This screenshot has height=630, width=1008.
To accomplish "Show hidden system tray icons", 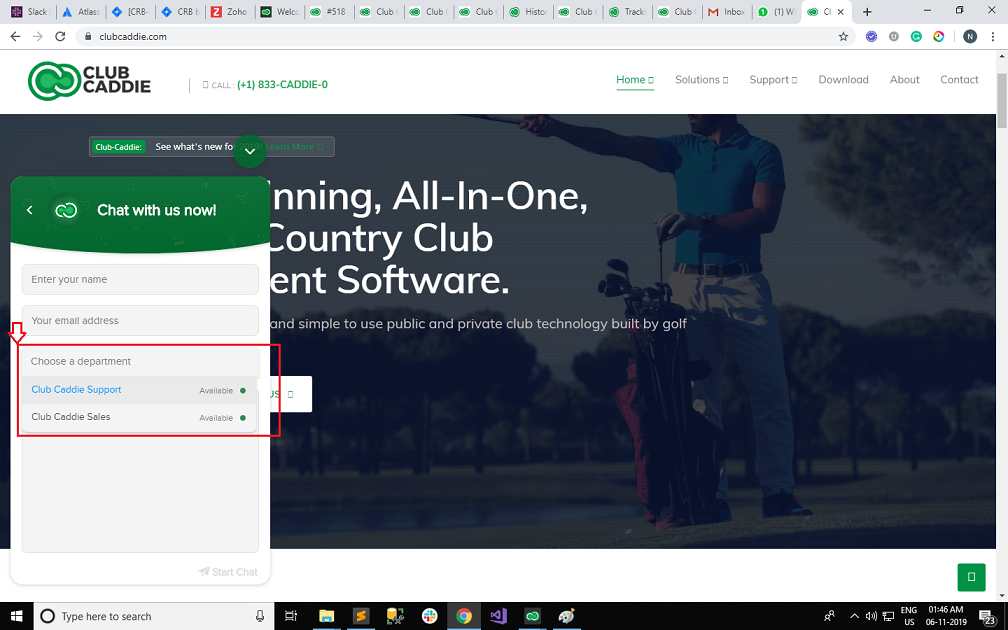I will point(854,616).
